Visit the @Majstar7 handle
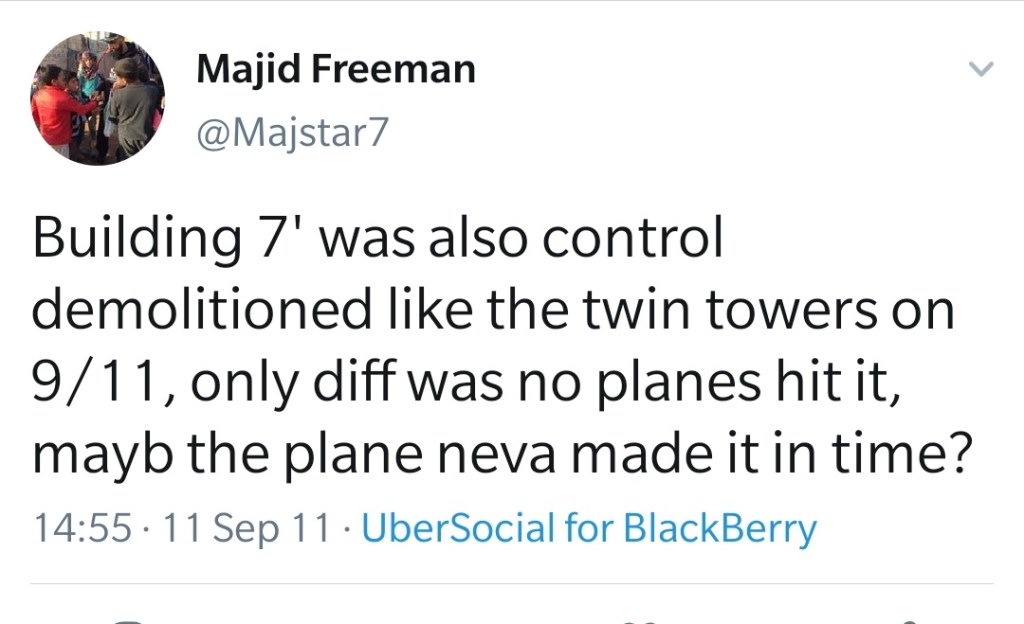This screenshot has width=1024, height=624. [291, 132]
